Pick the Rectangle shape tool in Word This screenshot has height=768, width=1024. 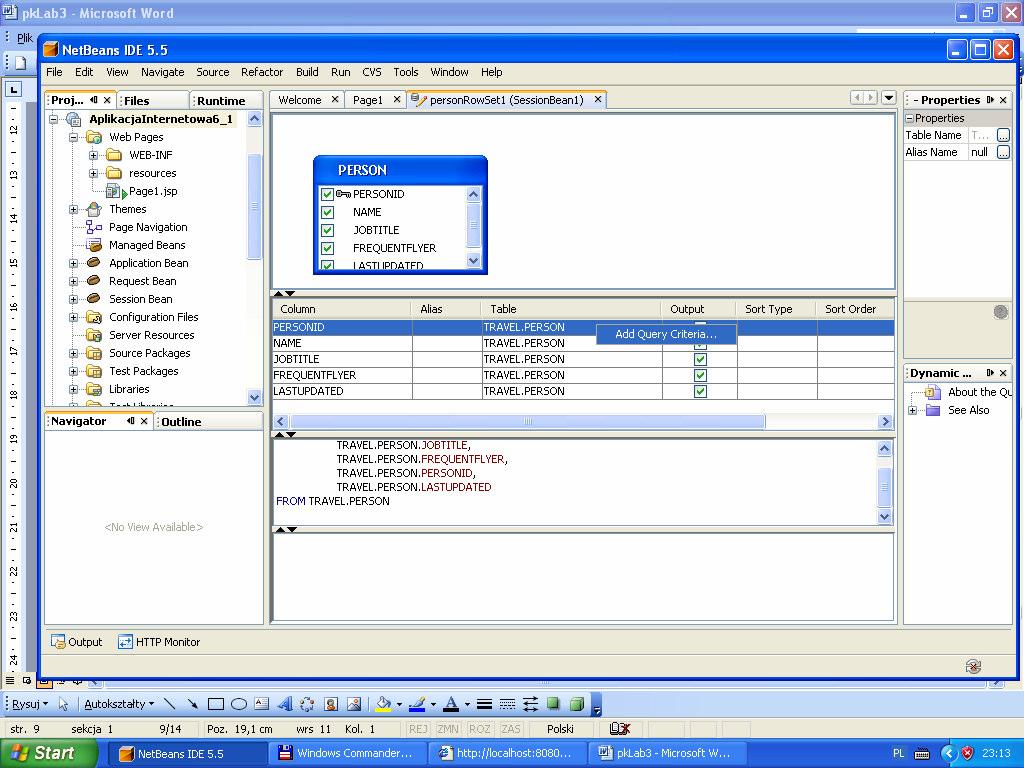(x=216, y=704)
